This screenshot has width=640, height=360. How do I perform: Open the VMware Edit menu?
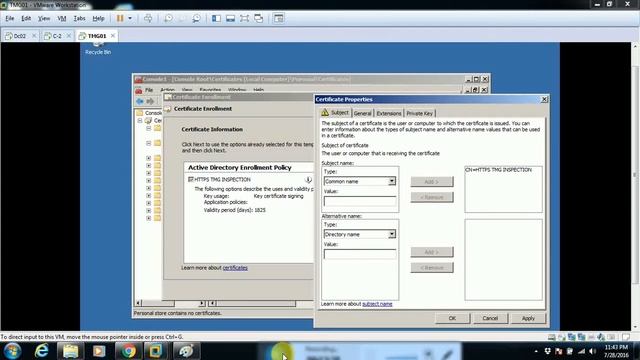[x=26, y=18]
